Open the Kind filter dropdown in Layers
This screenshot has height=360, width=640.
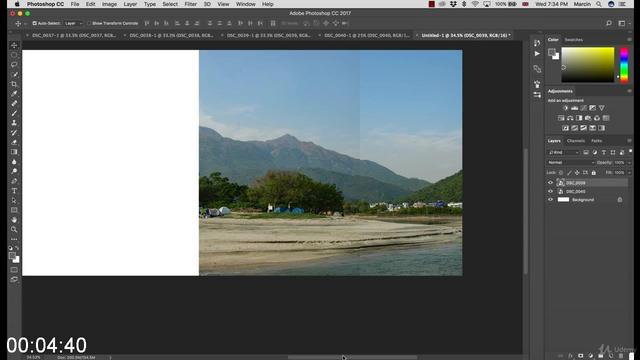[563, 152]
